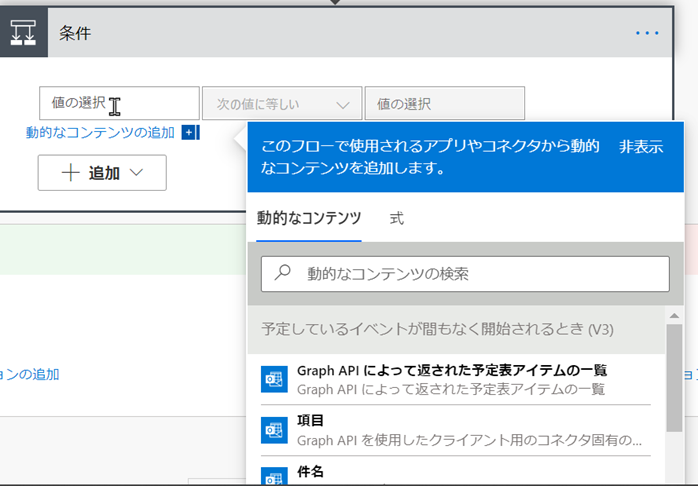Switch to the 動的なコンテンツ tab
Screen dimensions: 698x486
[308, 219]
